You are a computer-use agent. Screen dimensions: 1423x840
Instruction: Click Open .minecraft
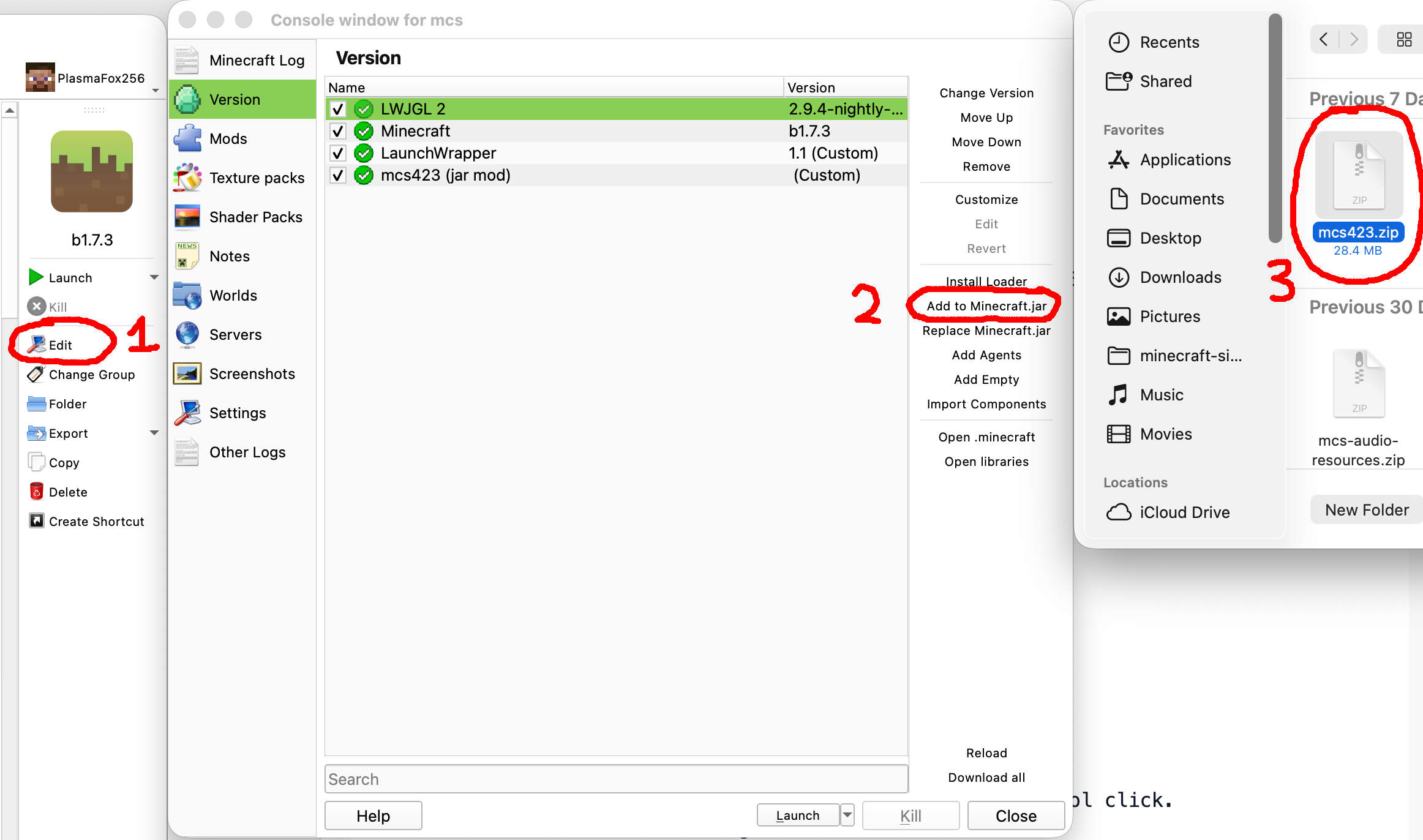[986, 437]
